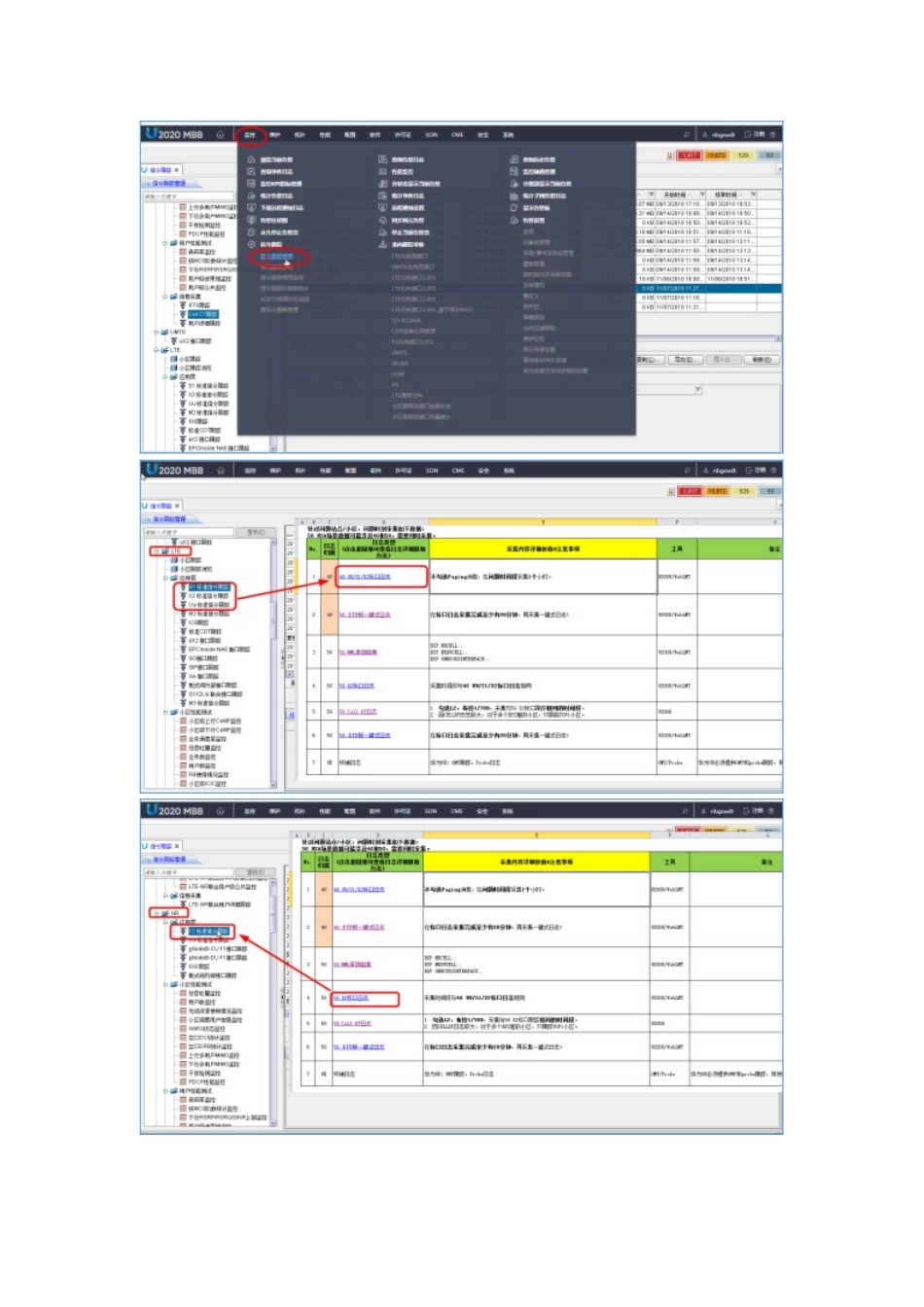Click the home icon in the top screenshot header

pos(220,134)
